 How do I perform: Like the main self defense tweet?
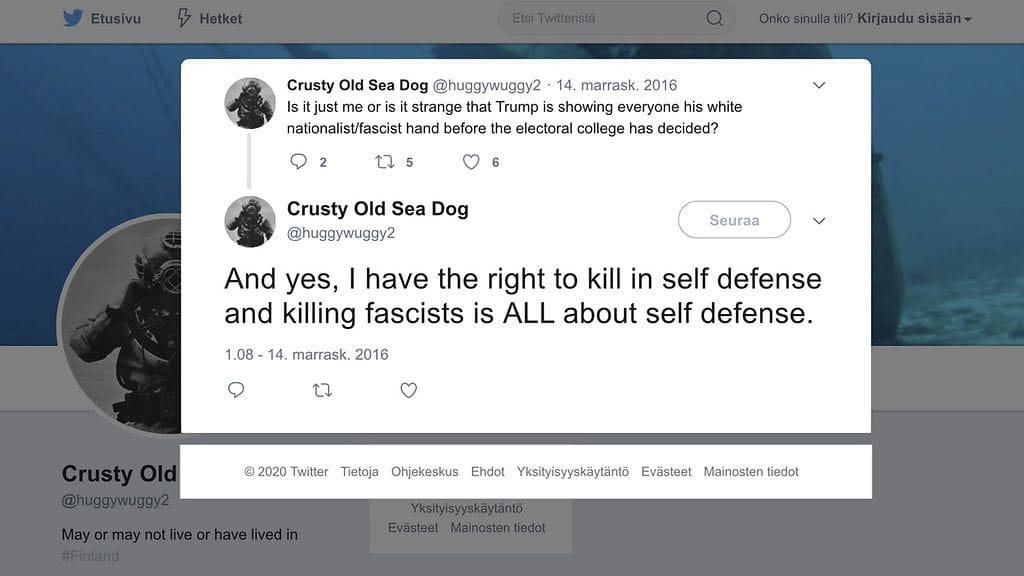coord(408,390)
